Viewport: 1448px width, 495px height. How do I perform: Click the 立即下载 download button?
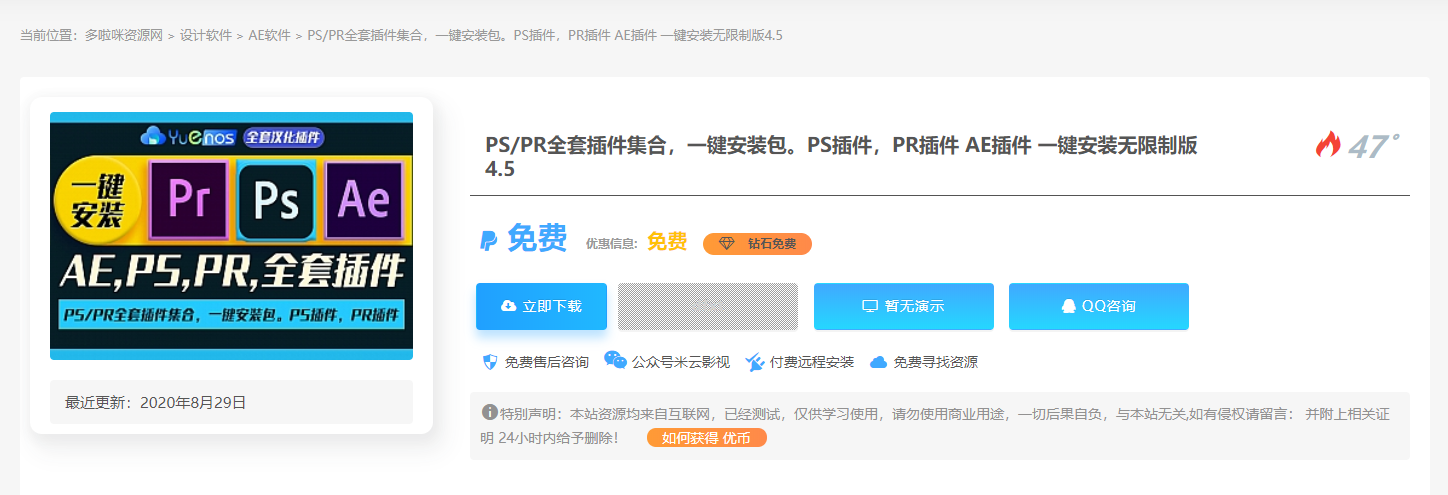point(541,306)
